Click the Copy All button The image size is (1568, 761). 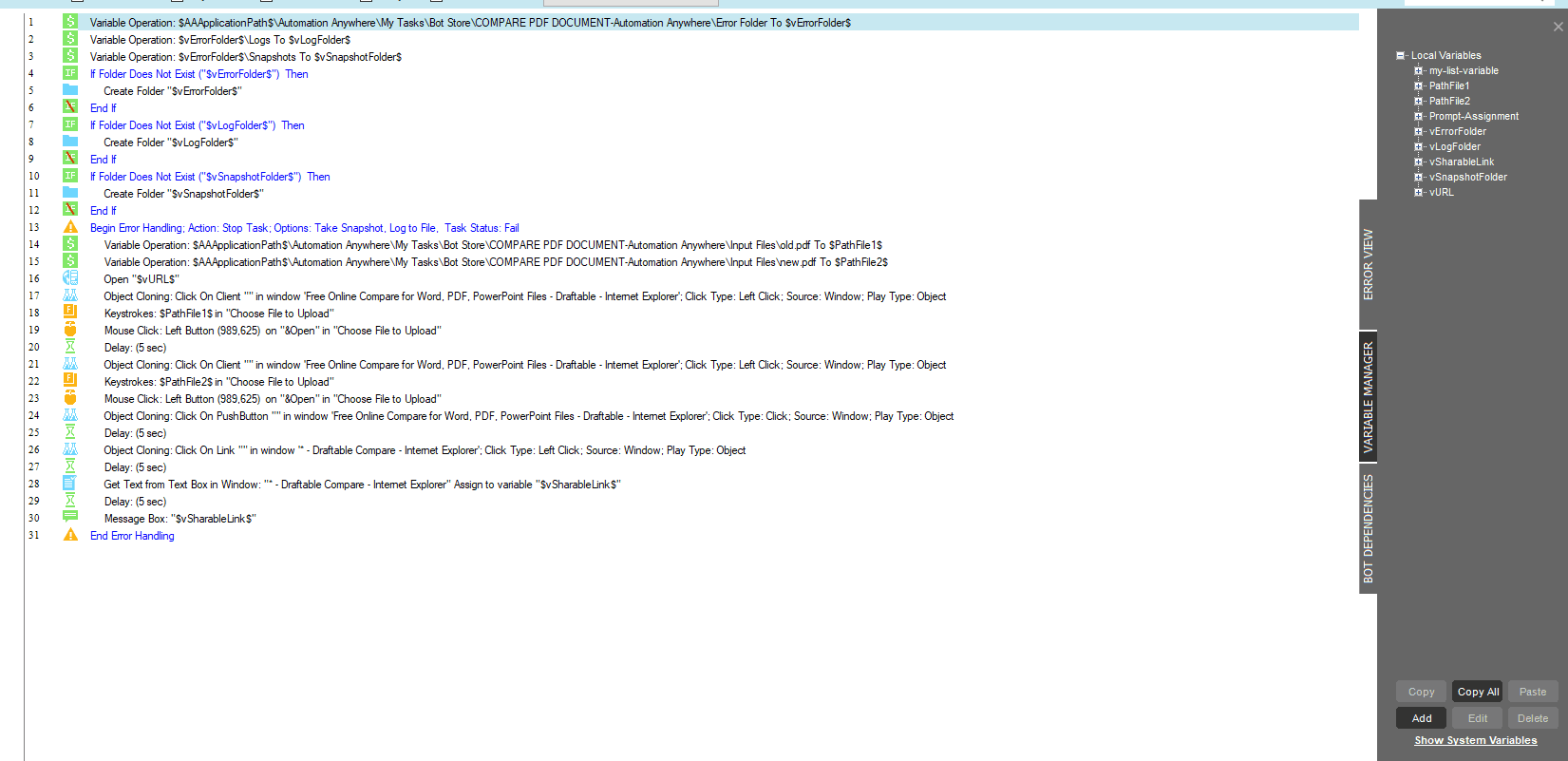pyautogui.click(x=1478, y=692)
